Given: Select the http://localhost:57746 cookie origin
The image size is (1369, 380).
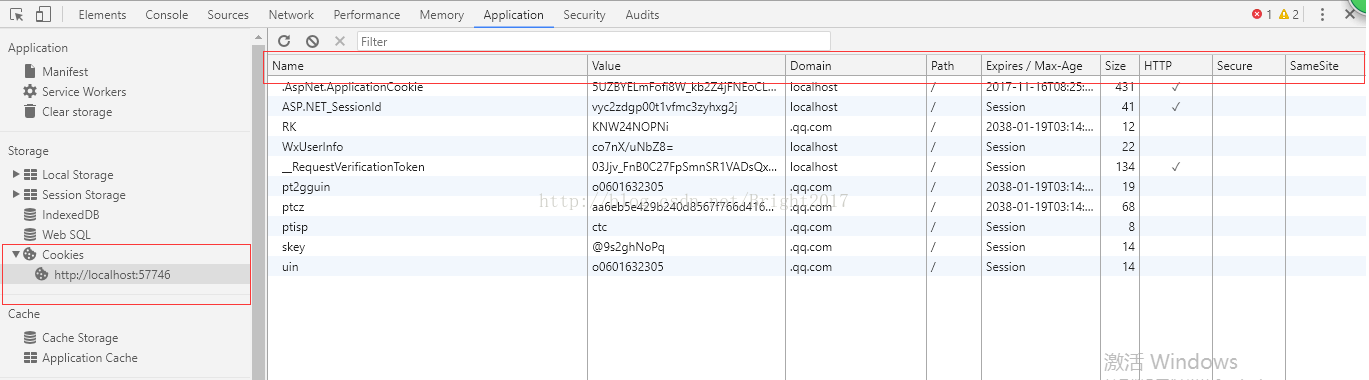Looking at the screenshot, I should coord(112,274).
